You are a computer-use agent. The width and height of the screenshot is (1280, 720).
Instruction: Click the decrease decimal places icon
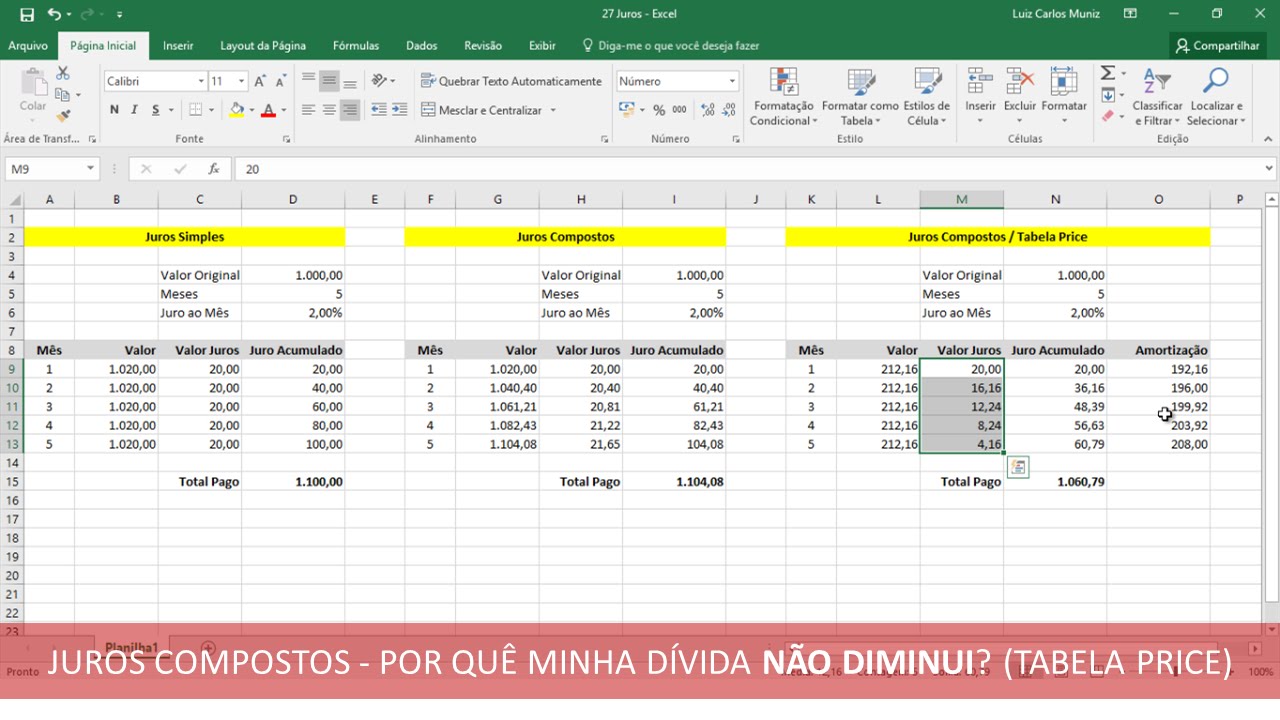click(728, 110)
